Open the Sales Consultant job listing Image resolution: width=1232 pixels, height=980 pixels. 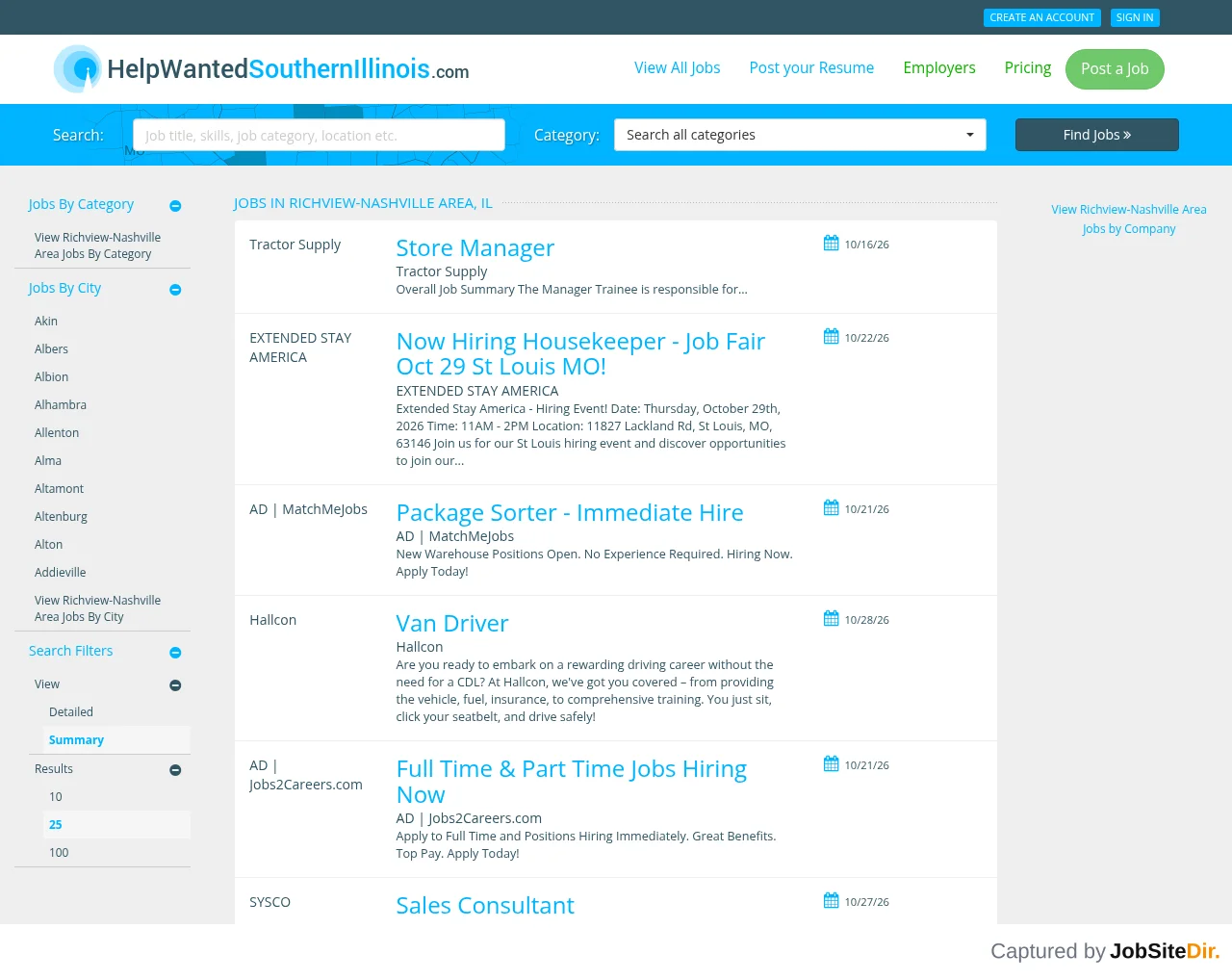point(485,906)
